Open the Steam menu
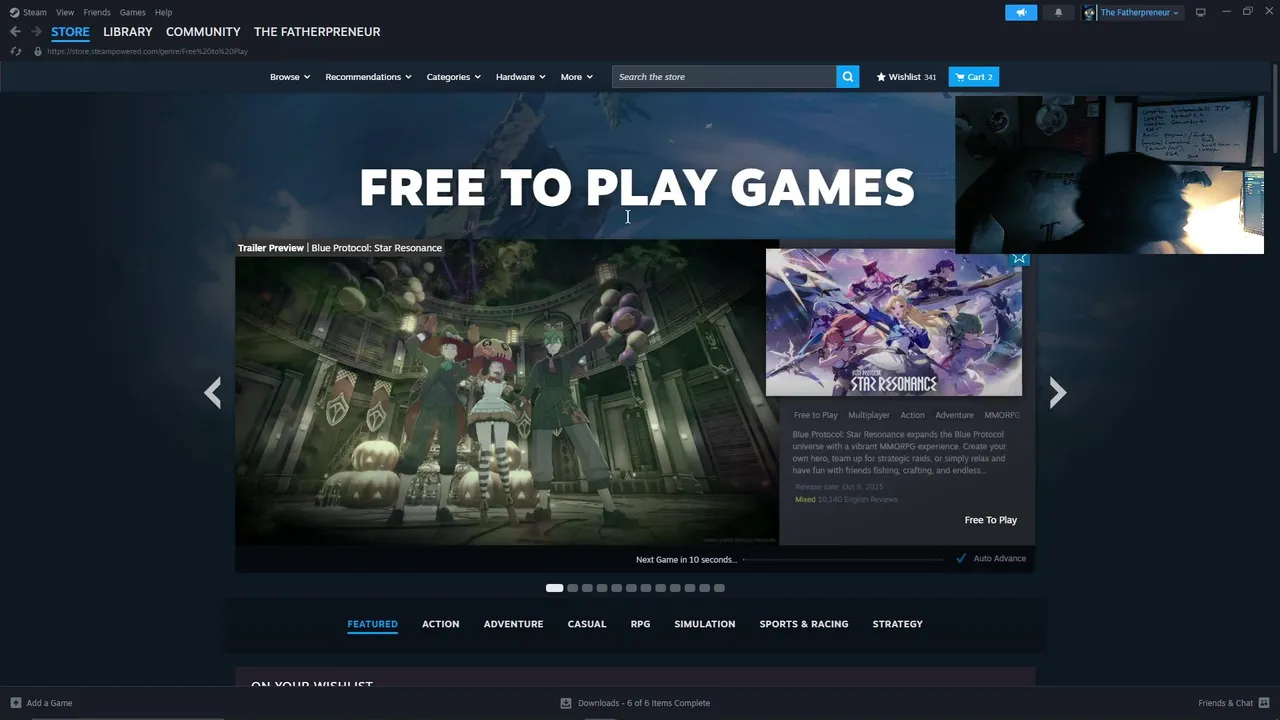Viewport: 1280px width, 720px height. pos(35,12)
